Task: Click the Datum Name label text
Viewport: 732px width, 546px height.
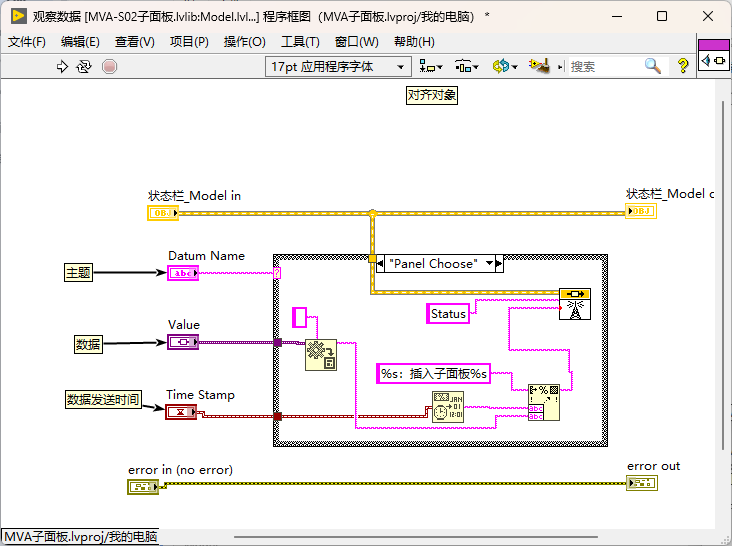Action: point(206,256)
